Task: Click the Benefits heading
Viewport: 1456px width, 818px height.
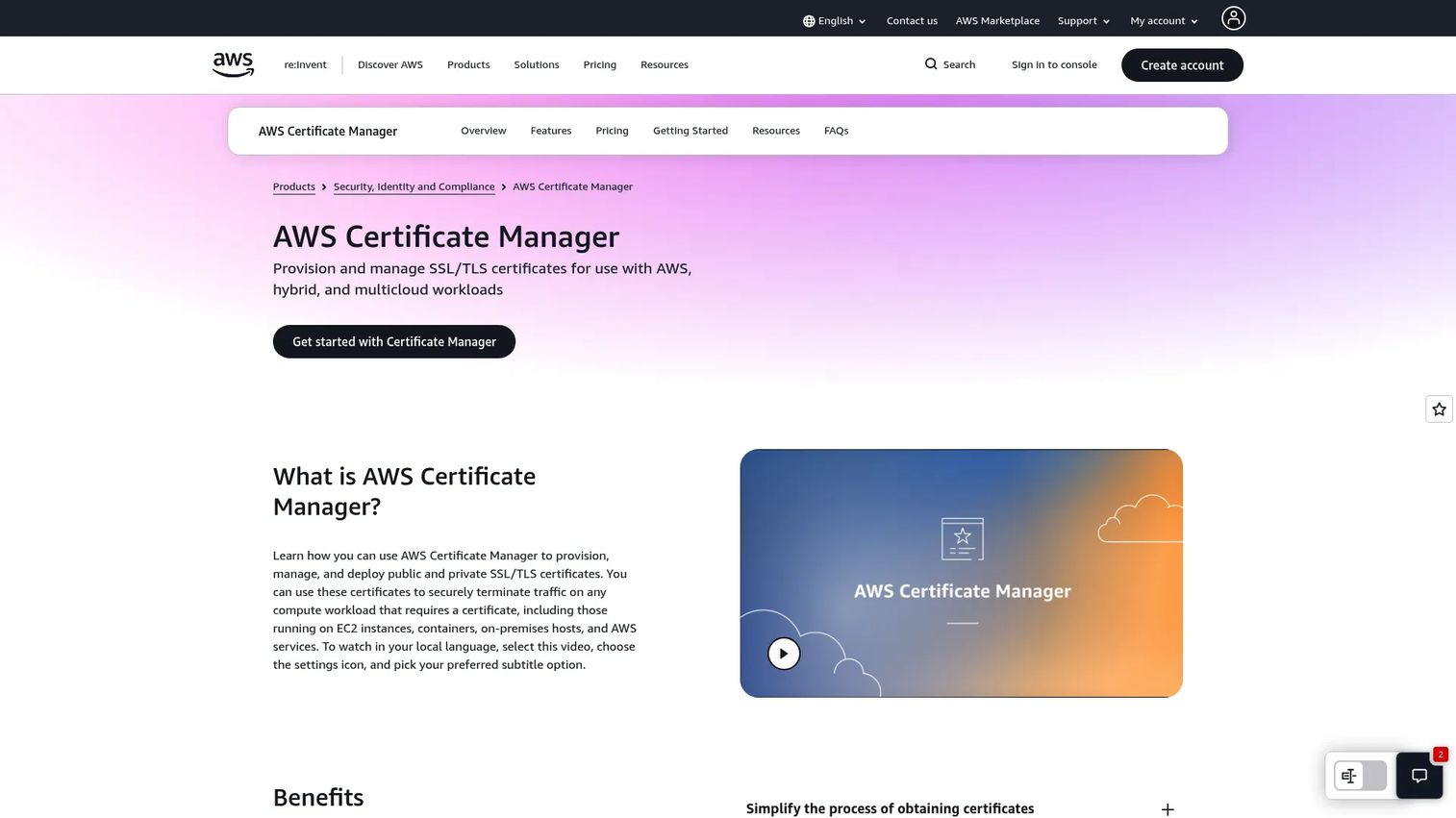Action: click(x=318, y=798)
